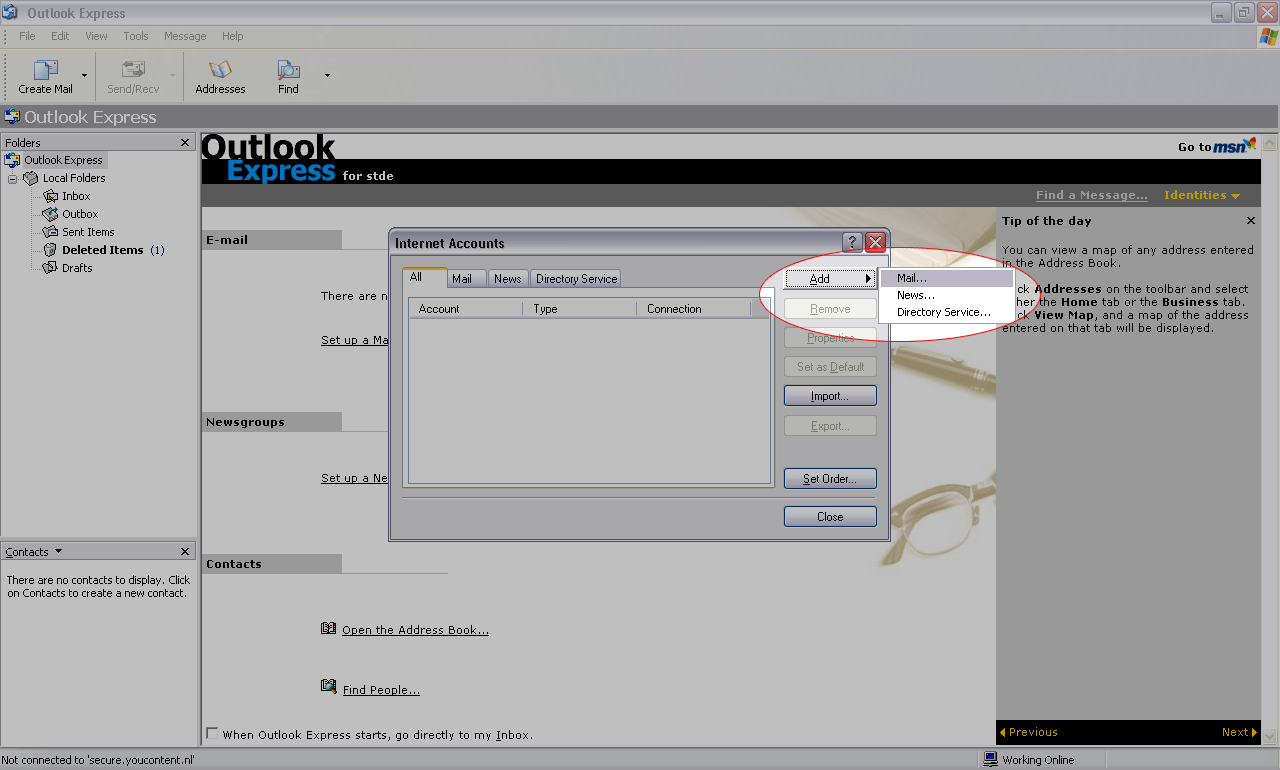Collapse the Local Folders tree node
Image resolution: width=1280 pixels, height=770 pixels.
pyautogui.click(x=13, y=179)
